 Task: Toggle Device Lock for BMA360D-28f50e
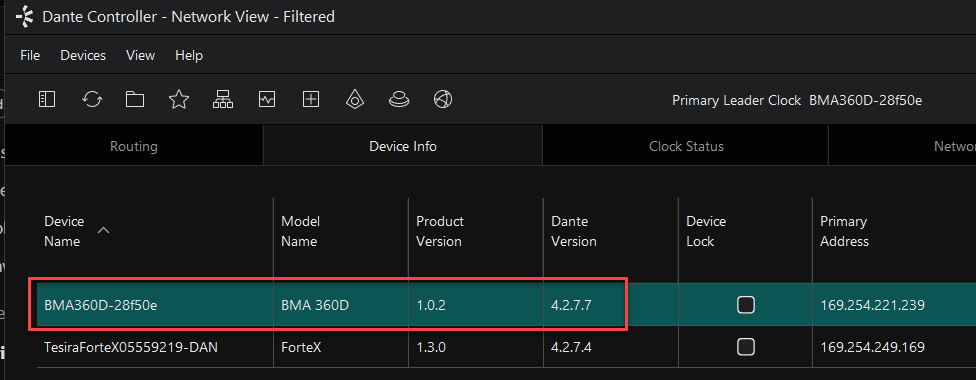[746, 305]
